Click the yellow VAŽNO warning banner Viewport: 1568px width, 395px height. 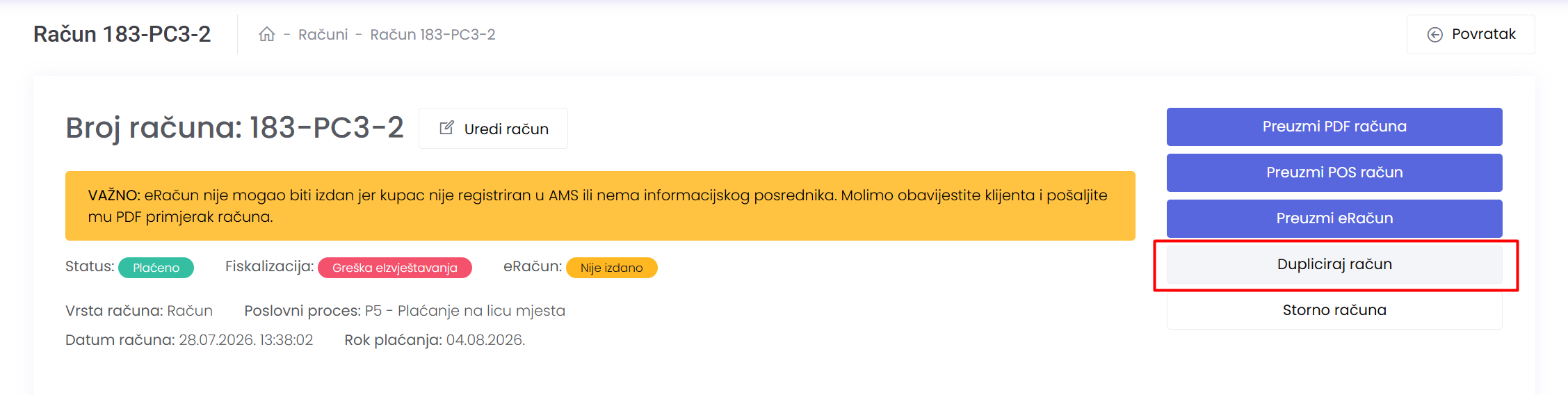pos(600,206)
